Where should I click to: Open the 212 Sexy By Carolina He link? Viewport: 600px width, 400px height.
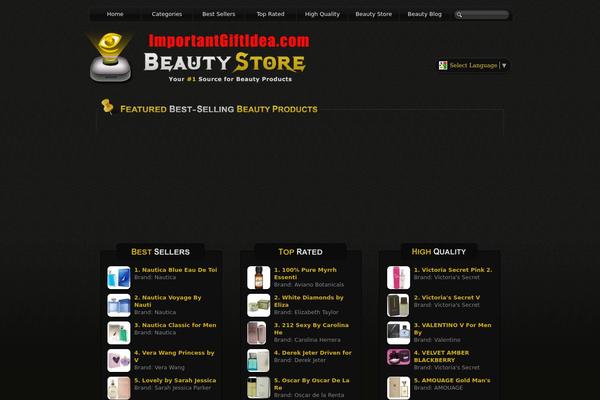click(x=311, y=329)
